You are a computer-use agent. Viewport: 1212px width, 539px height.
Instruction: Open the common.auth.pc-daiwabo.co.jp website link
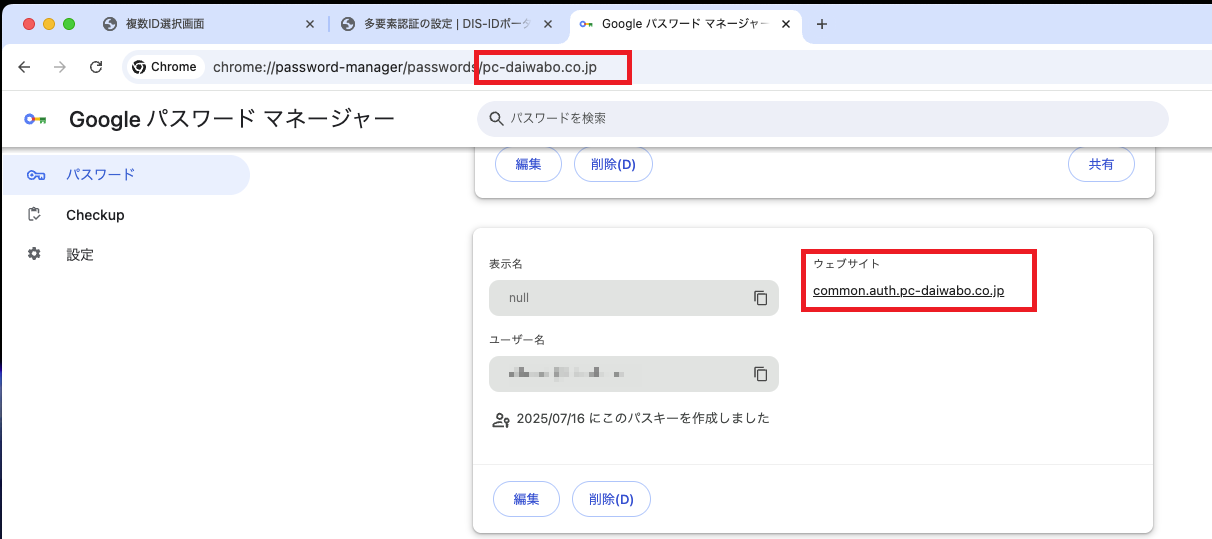(908, 291)
